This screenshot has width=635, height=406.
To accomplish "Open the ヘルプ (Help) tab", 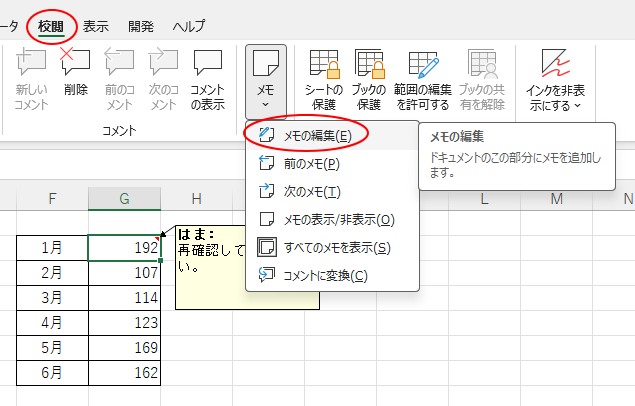I will pos(189,27).
